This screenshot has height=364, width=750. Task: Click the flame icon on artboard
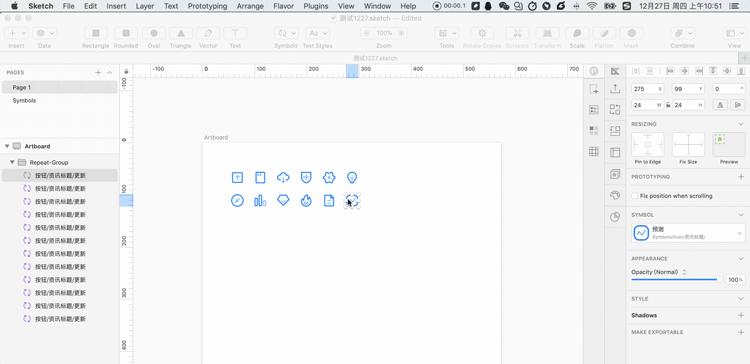(306, 200)
